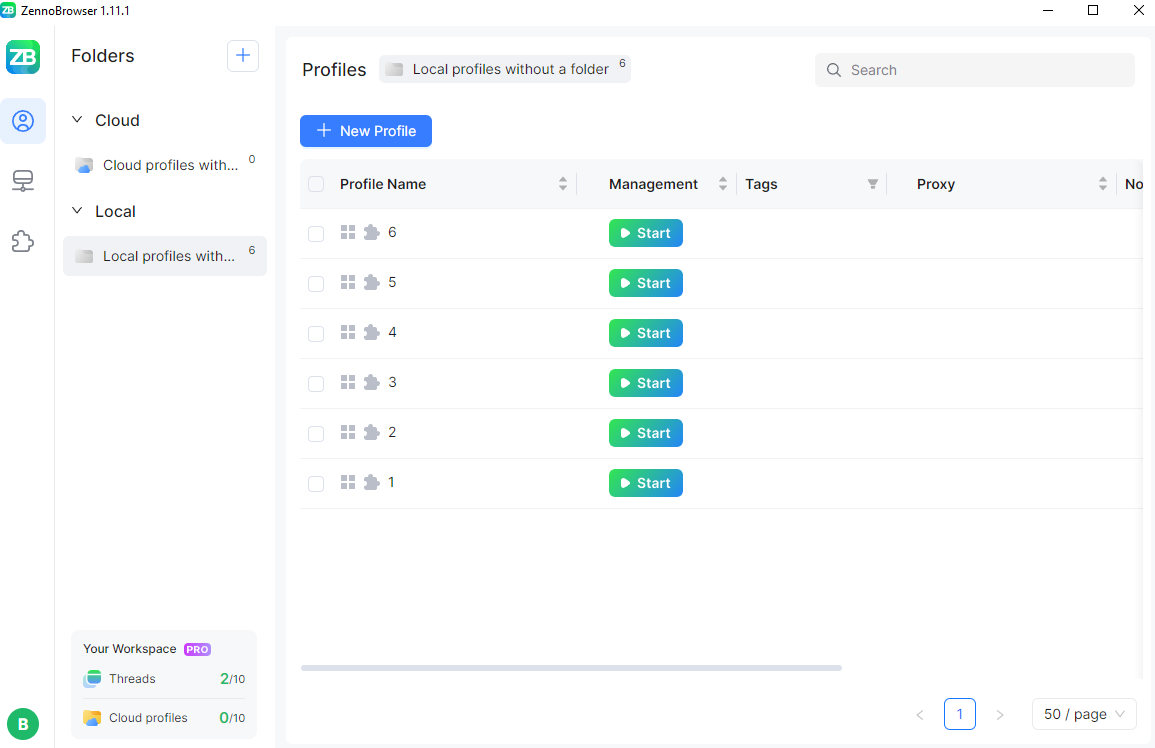1155x748 pixels.
Task: Click the grid icon of profile 3
Action: click(348, 383)
